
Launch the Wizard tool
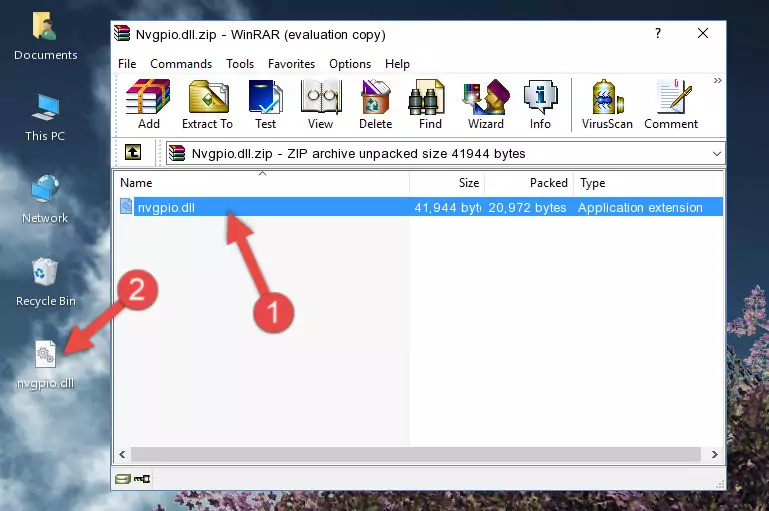[486, 104]
